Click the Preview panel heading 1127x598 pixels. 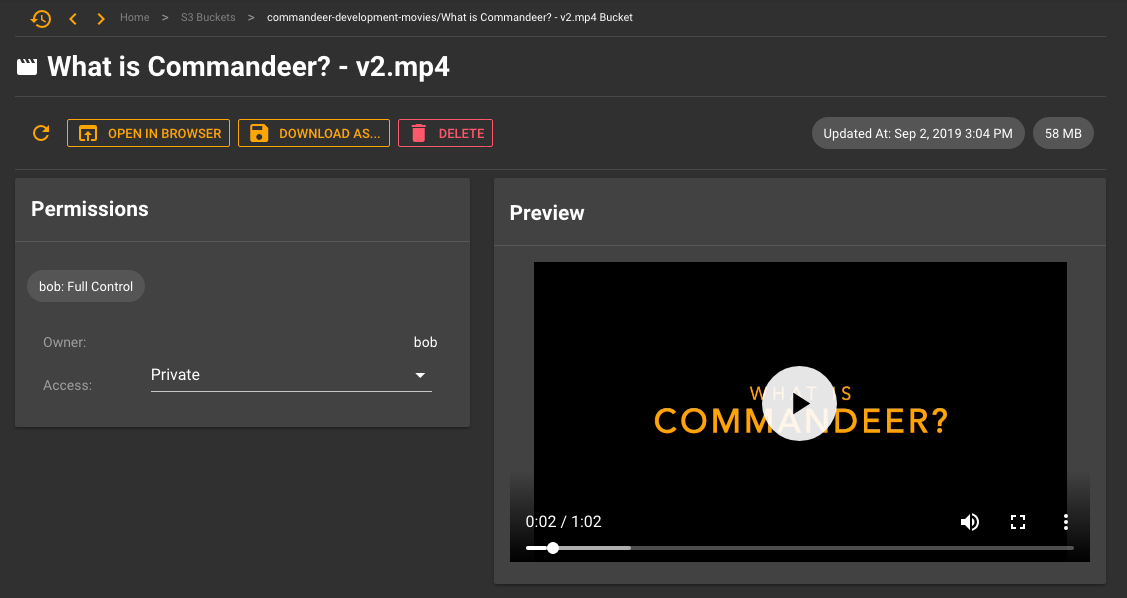point(547,213)
